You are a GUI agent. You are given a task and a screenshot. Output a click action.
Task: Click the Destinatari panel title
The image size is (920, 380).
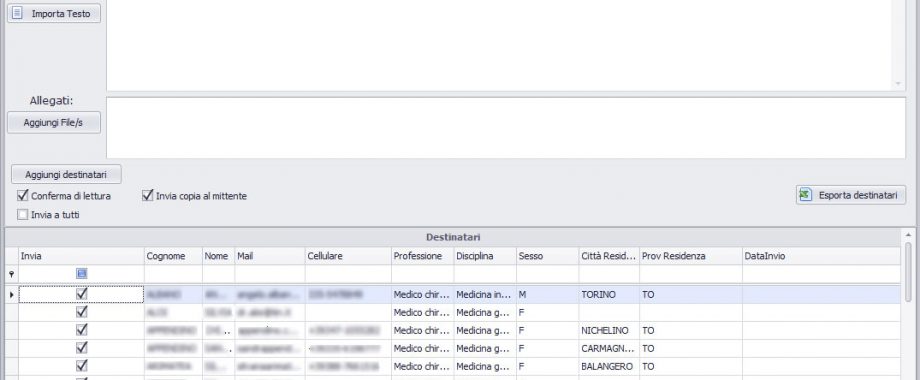coord(453,237)
